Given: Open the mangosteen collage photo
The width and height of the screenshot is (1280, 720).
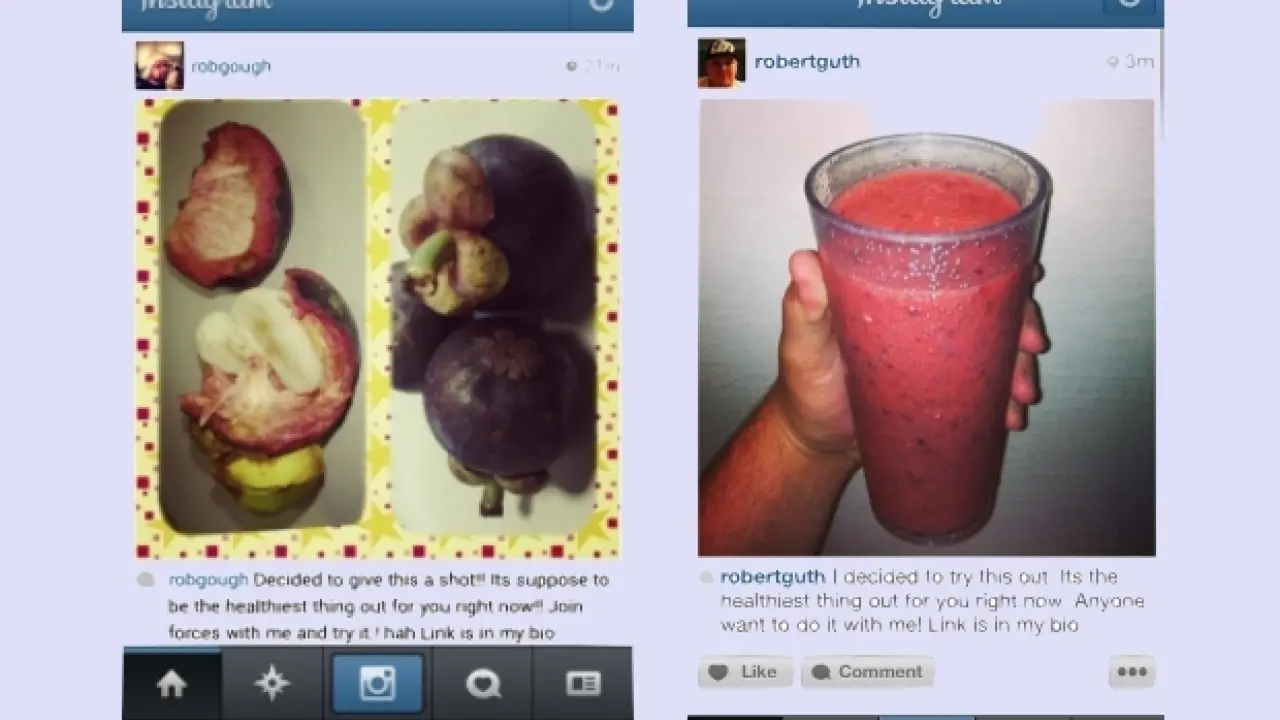Looking at the screenshot, I should (x=378, y=328).
